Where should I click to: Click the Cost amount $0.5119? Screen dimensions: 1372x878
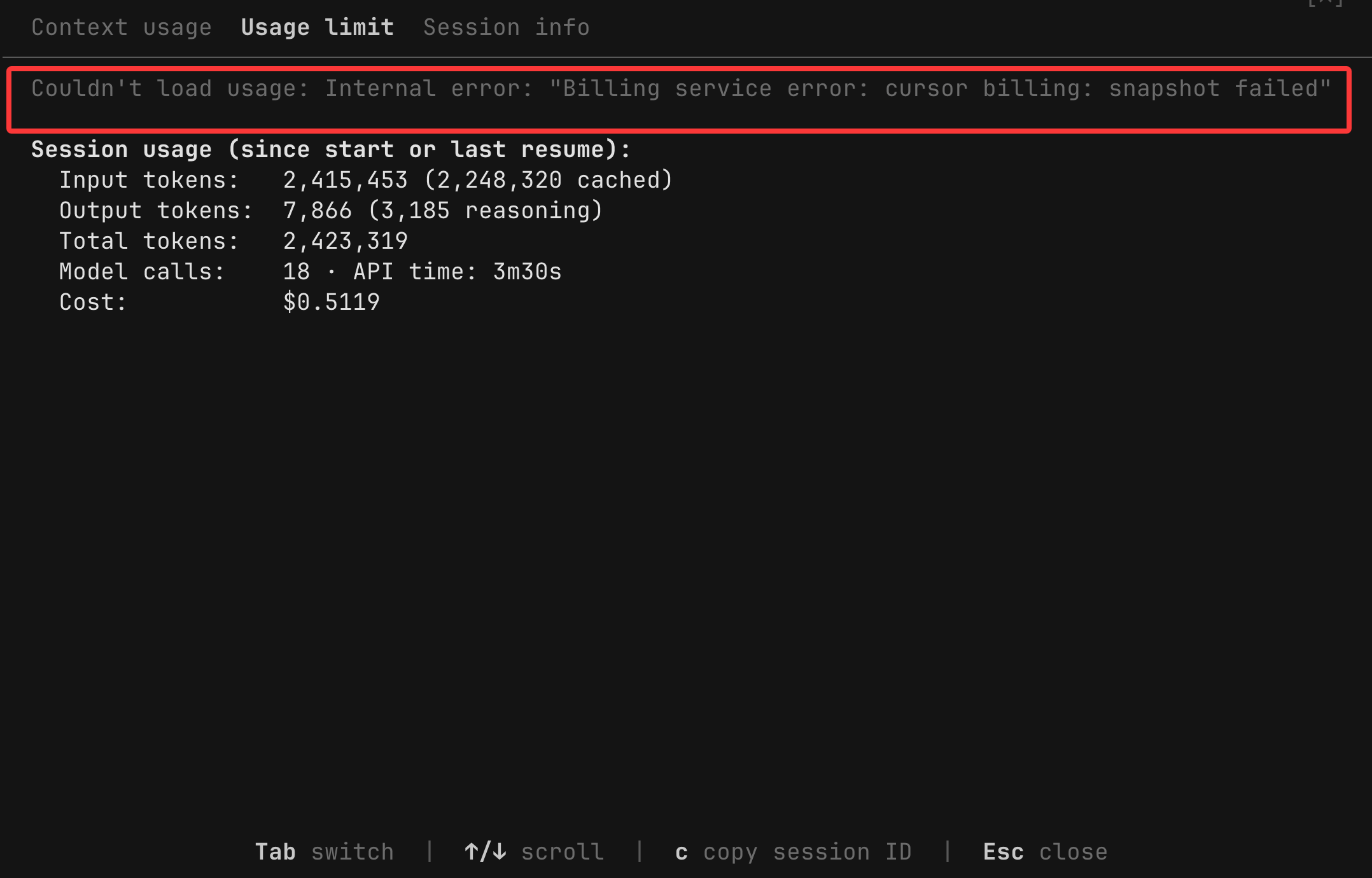point(331,302)
